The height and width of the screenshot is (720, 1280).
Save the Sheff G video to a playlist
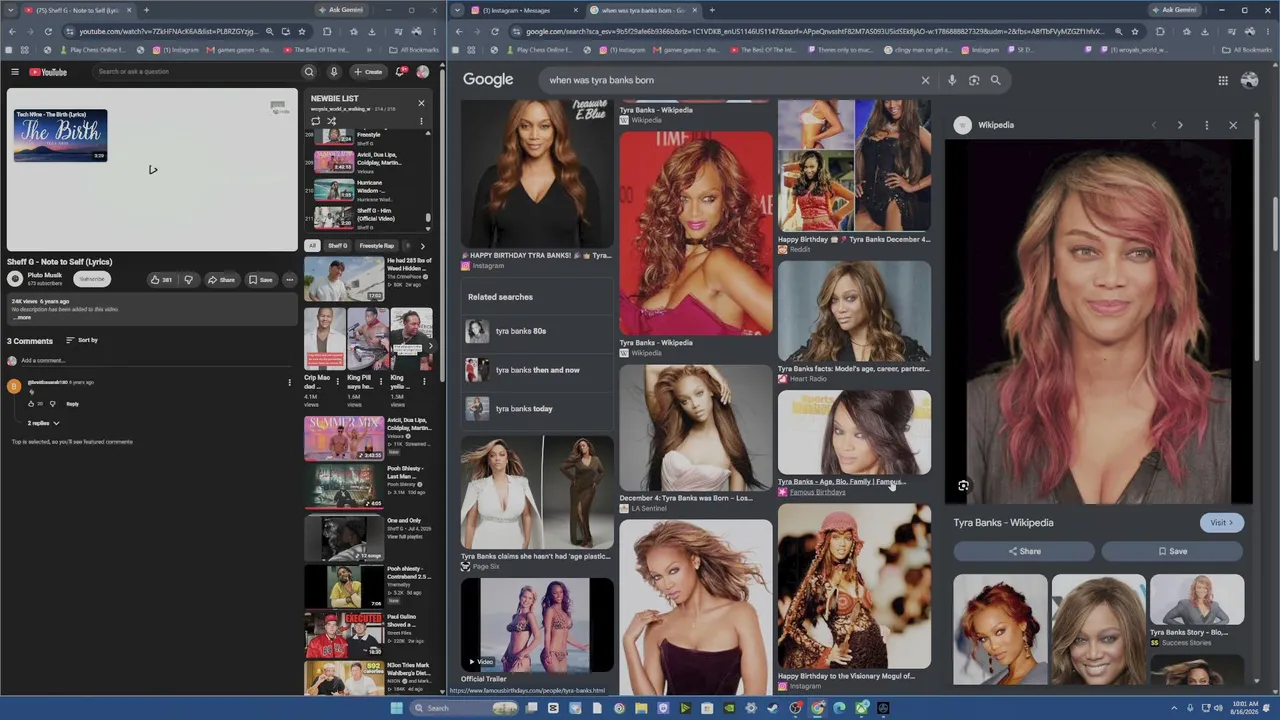tap(261, 280)
